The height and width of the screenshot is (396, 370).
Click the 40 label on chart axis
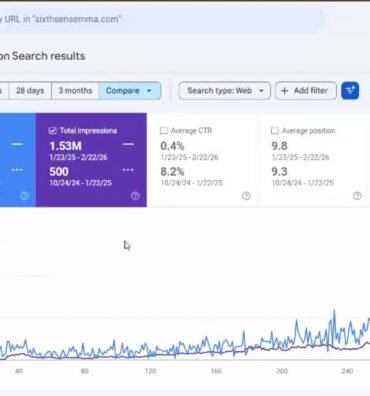[x=19, y=371]
